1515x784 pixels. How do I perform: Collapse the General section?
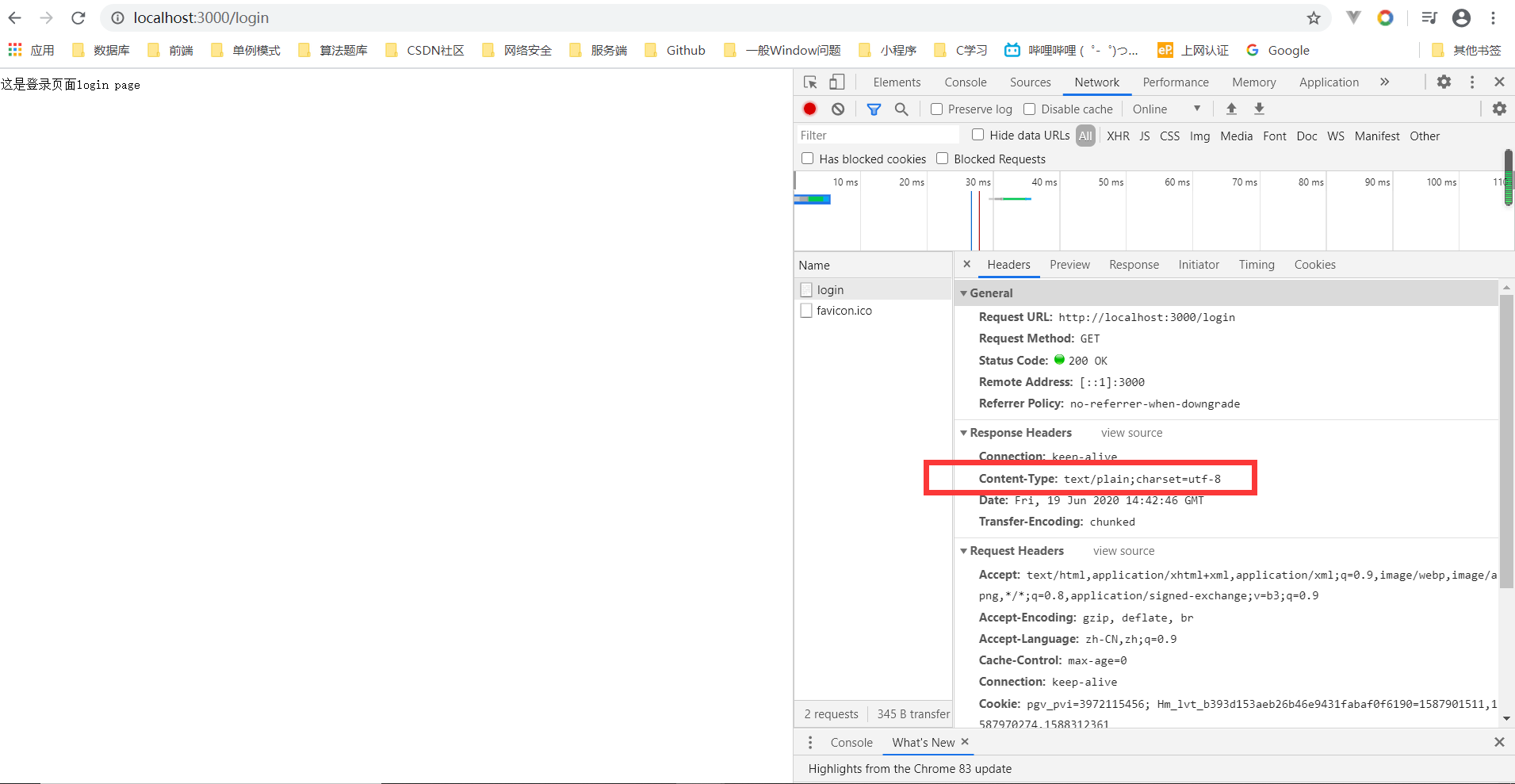click(963, 293)
